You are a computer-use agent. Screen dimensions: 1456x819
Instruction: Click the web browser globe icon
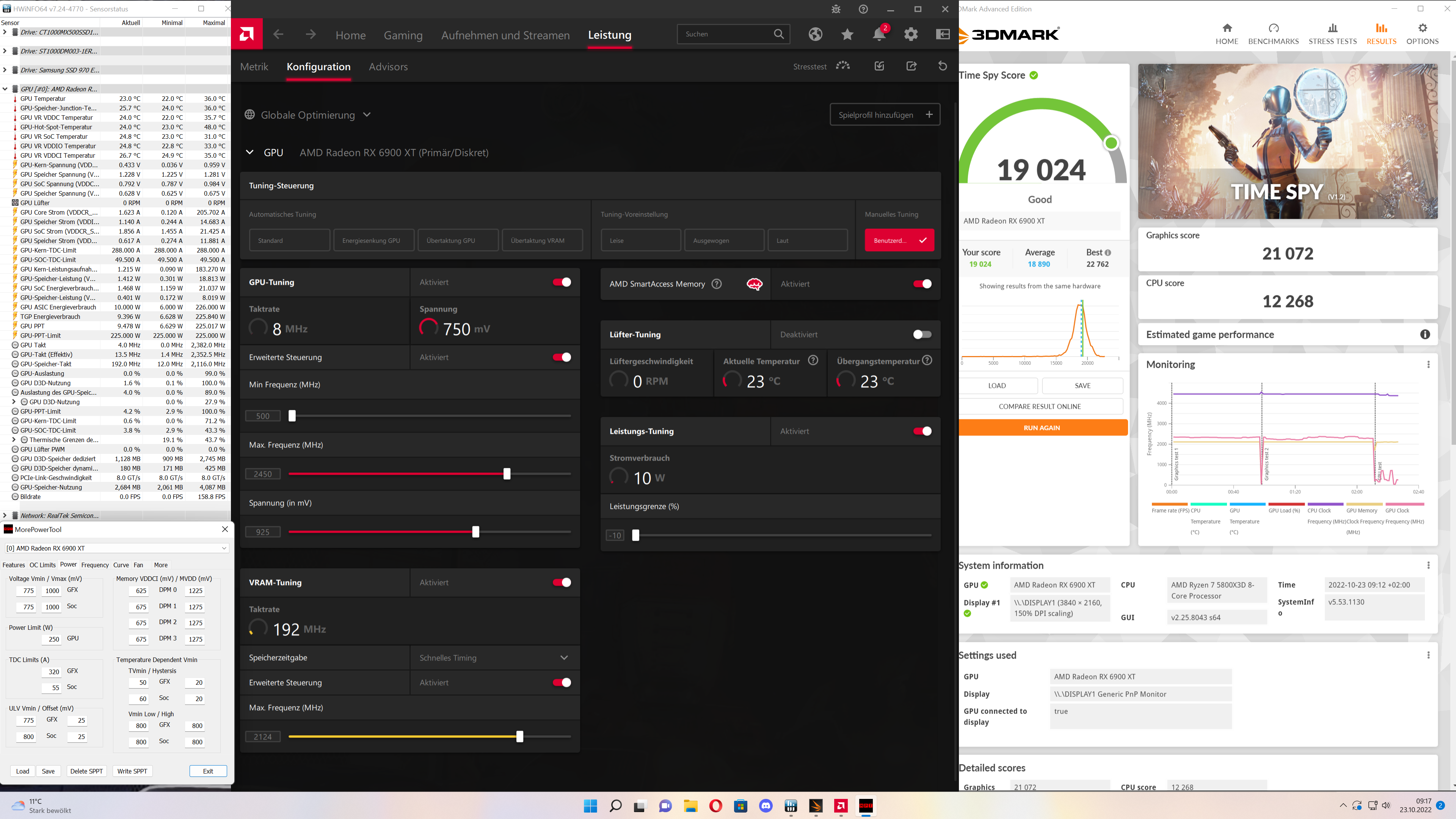point(815,35)
